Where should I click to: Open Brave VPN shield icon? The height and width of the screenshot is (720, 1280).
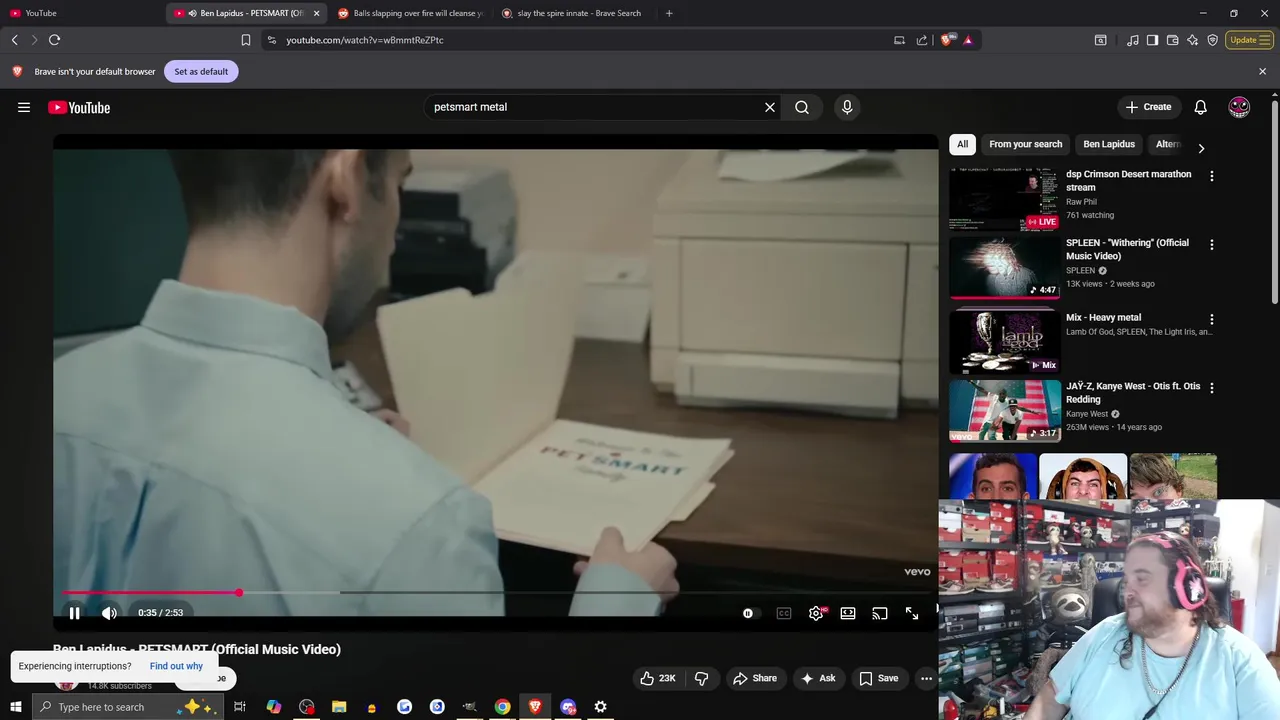tap(1212, 40)
